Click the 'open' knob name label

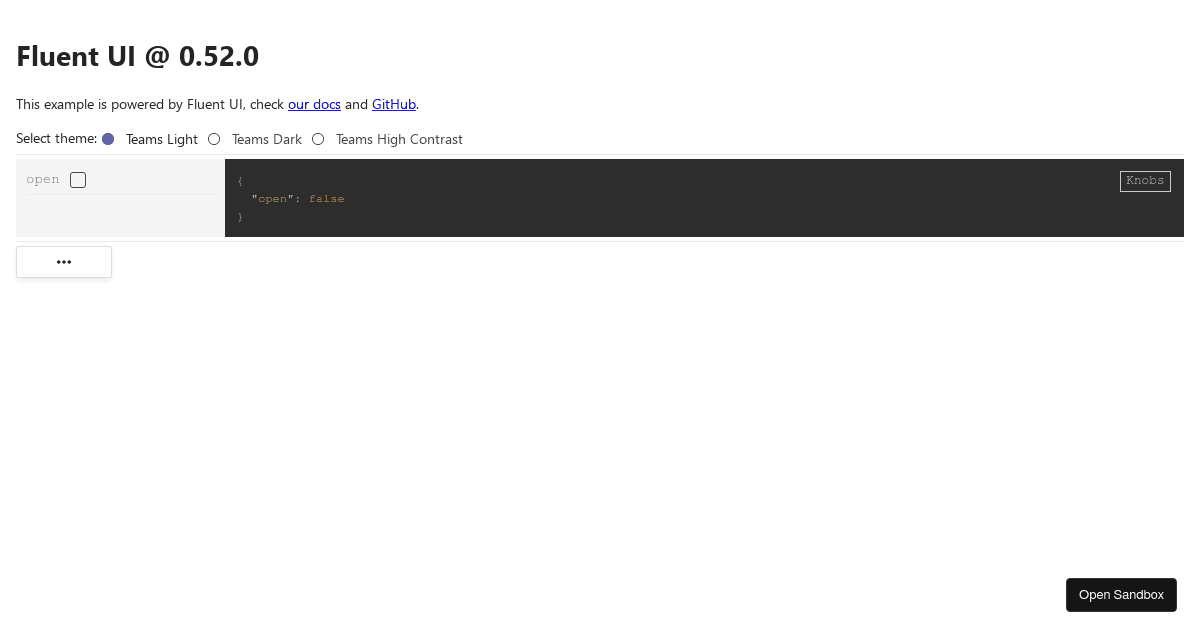pyautogui.click(x=43, y=180)
